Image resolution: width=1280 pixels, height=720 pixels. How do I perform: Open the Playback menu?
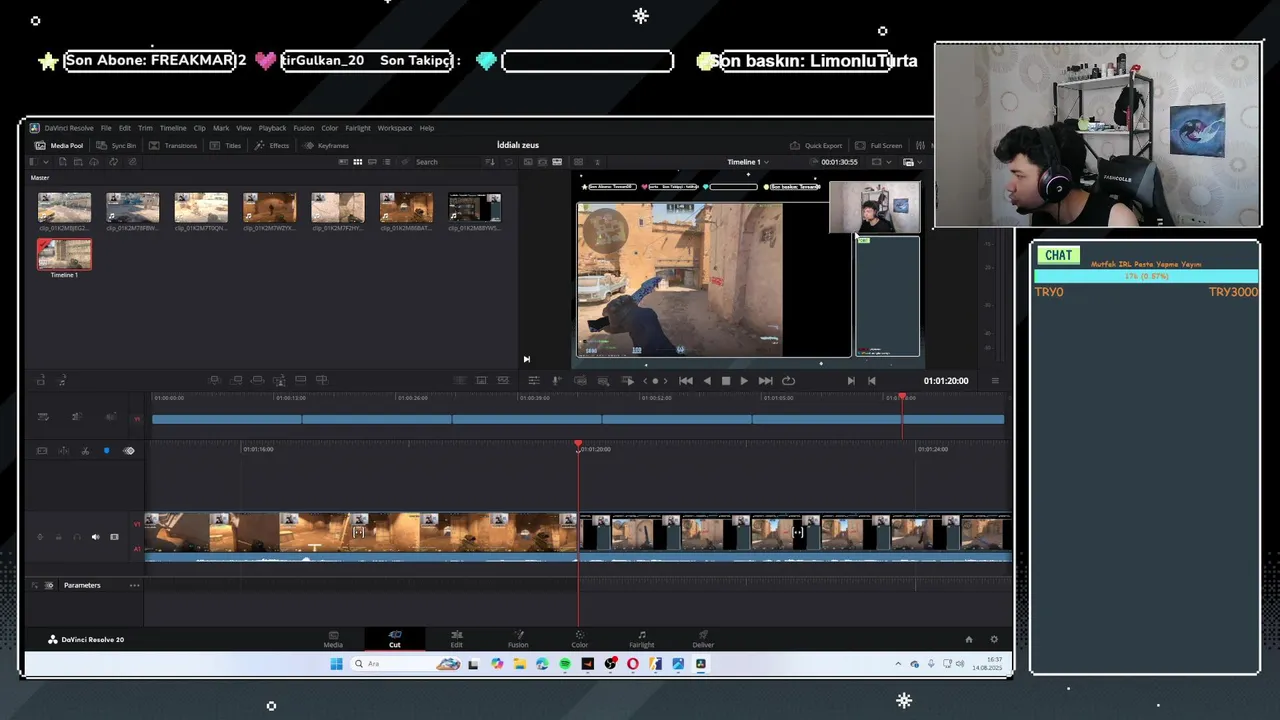pos(272,128)
